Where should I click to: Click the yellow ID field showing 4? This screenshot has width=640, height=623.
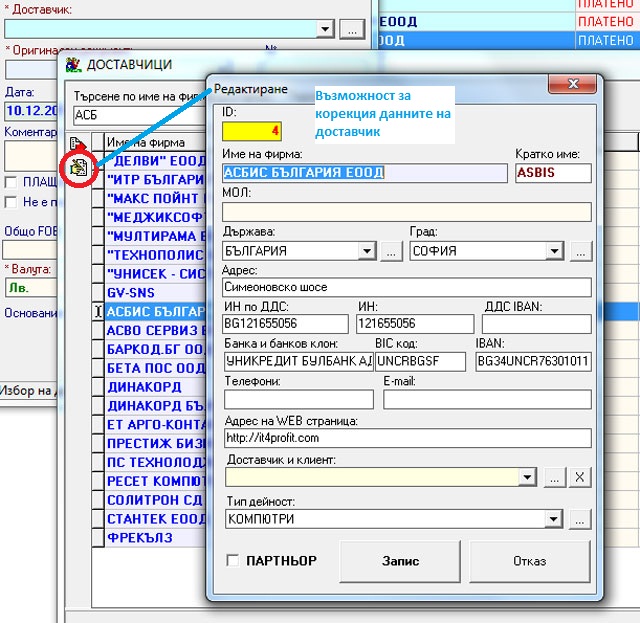click(x=251, y=131)
